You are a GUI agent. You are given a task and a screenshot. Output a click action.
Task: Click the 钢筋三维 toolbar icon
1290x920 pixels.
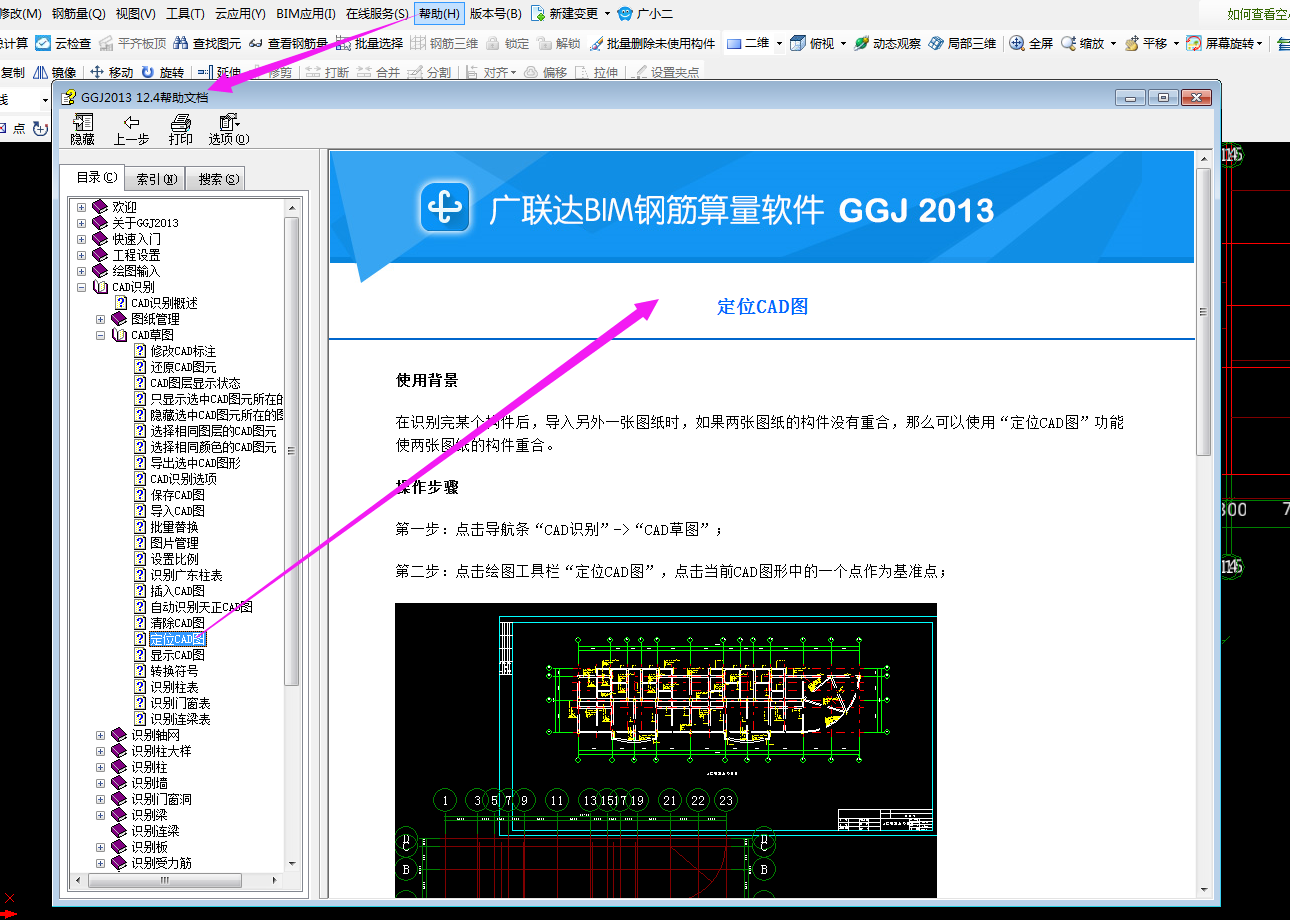[x=418, y=43]
